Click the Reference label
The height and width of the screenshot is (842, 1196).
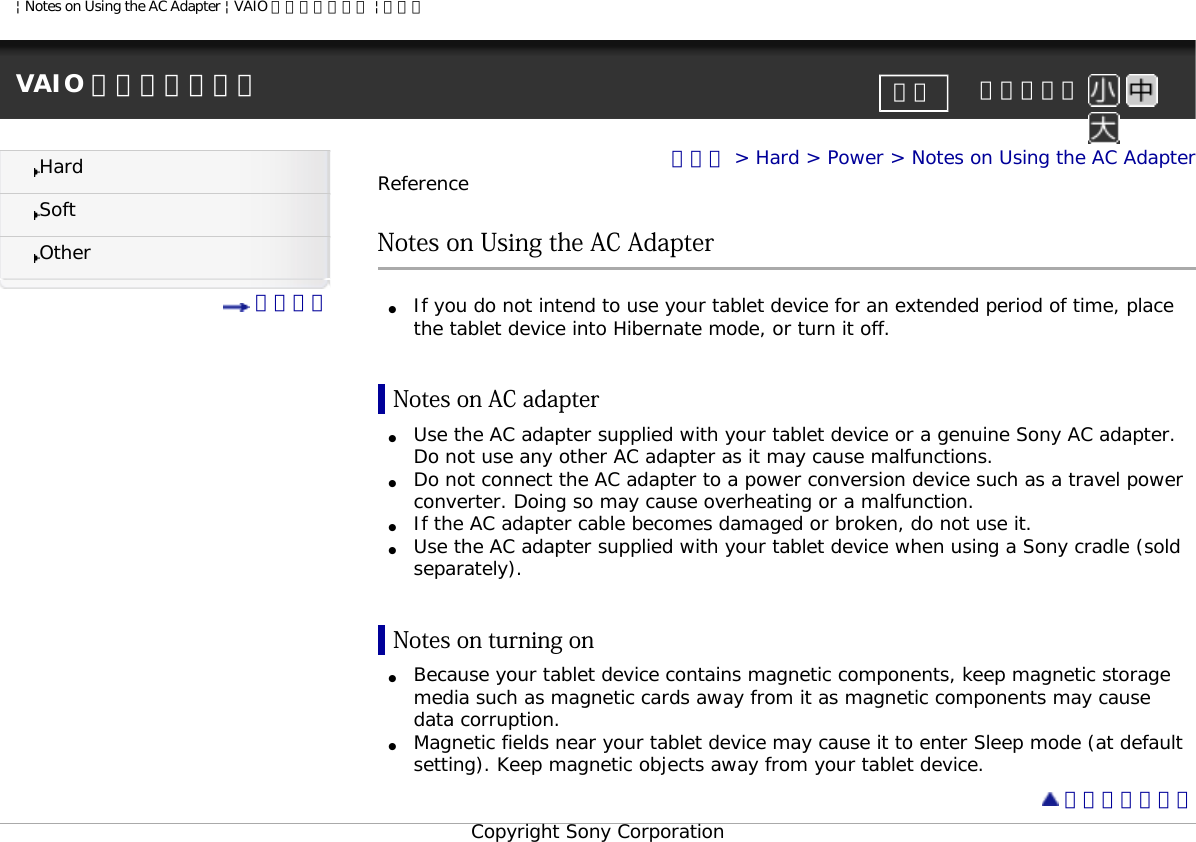[423, 184]
